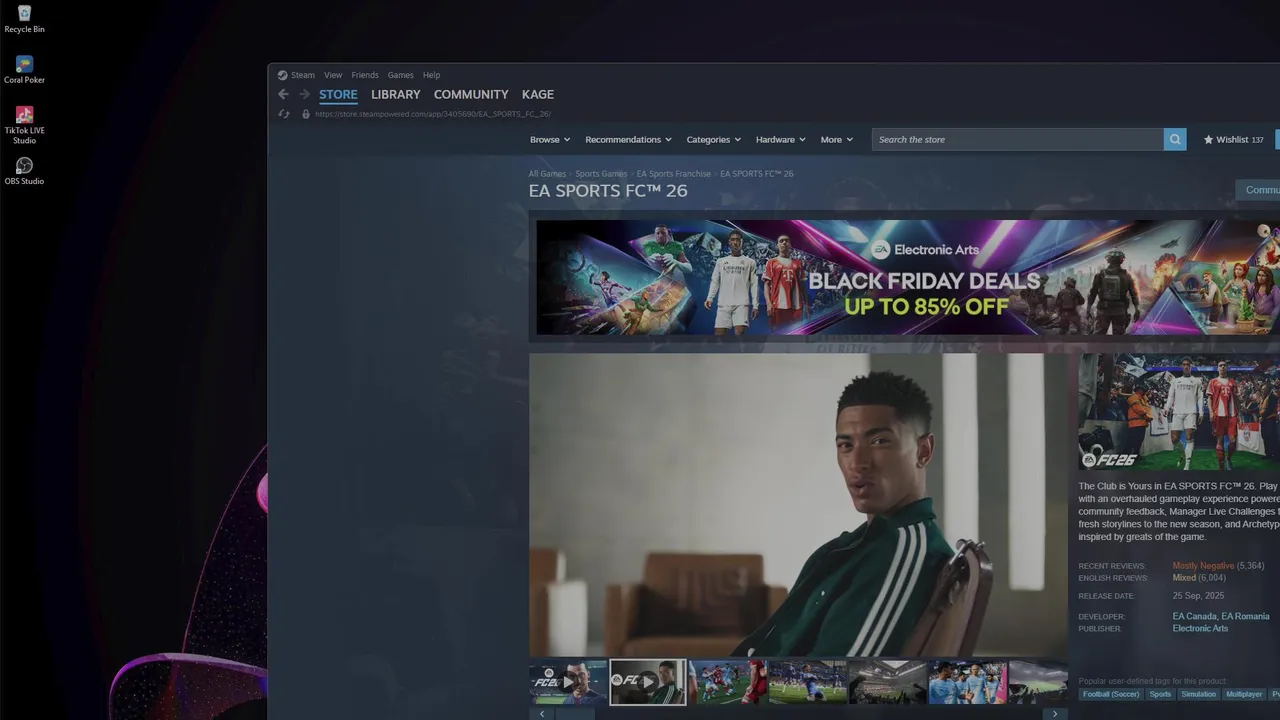
Task: Open the Recycle Bin desktop icon
Action: point(24,19)
